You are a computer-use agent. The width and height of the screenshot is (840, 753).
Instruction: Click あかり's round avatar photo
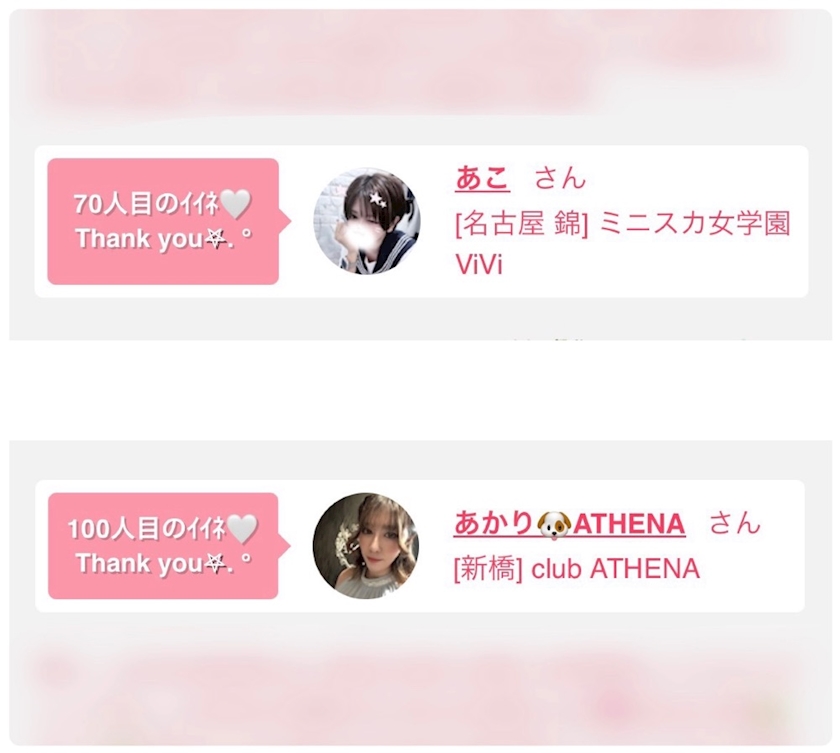pos(366,546)
